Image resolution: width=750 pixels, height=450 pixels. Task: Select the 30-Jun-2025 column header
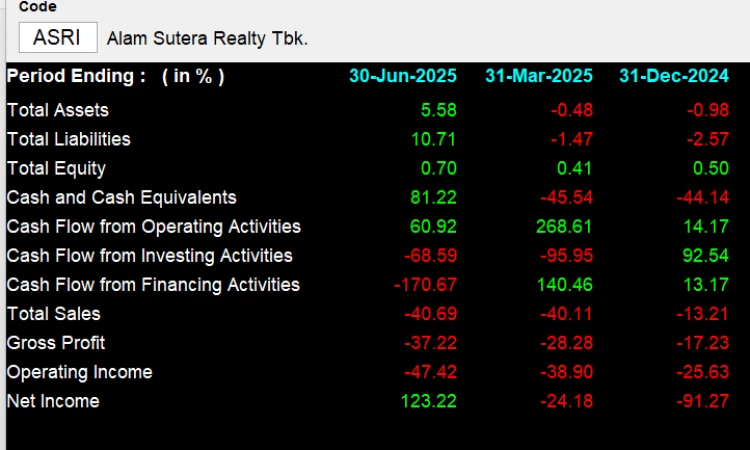(x=402, y=76)
